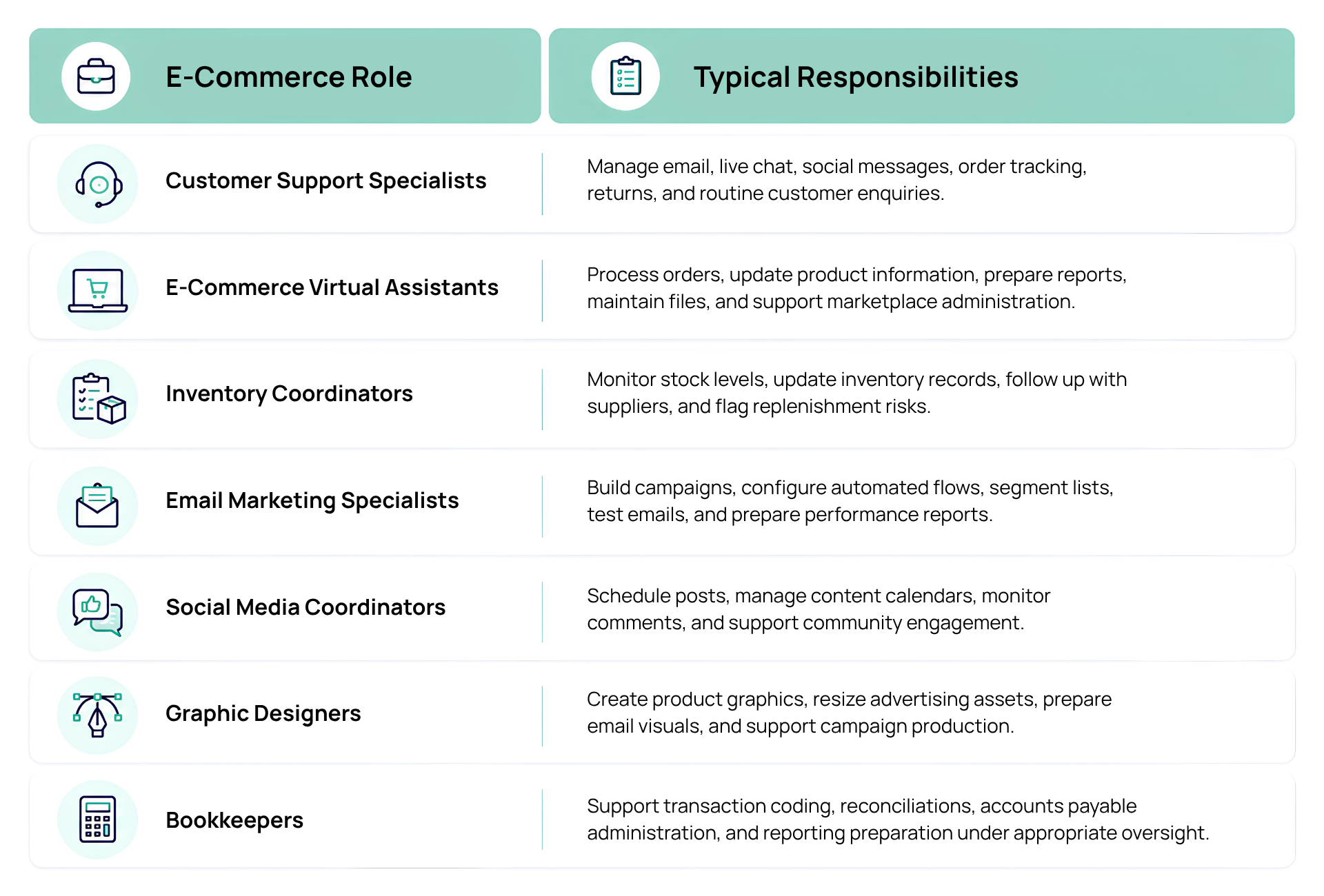The width and height of the screenshot is (1324, 896).
Task: Select Social Media Coordinators role title
Action: coord(305,607)
